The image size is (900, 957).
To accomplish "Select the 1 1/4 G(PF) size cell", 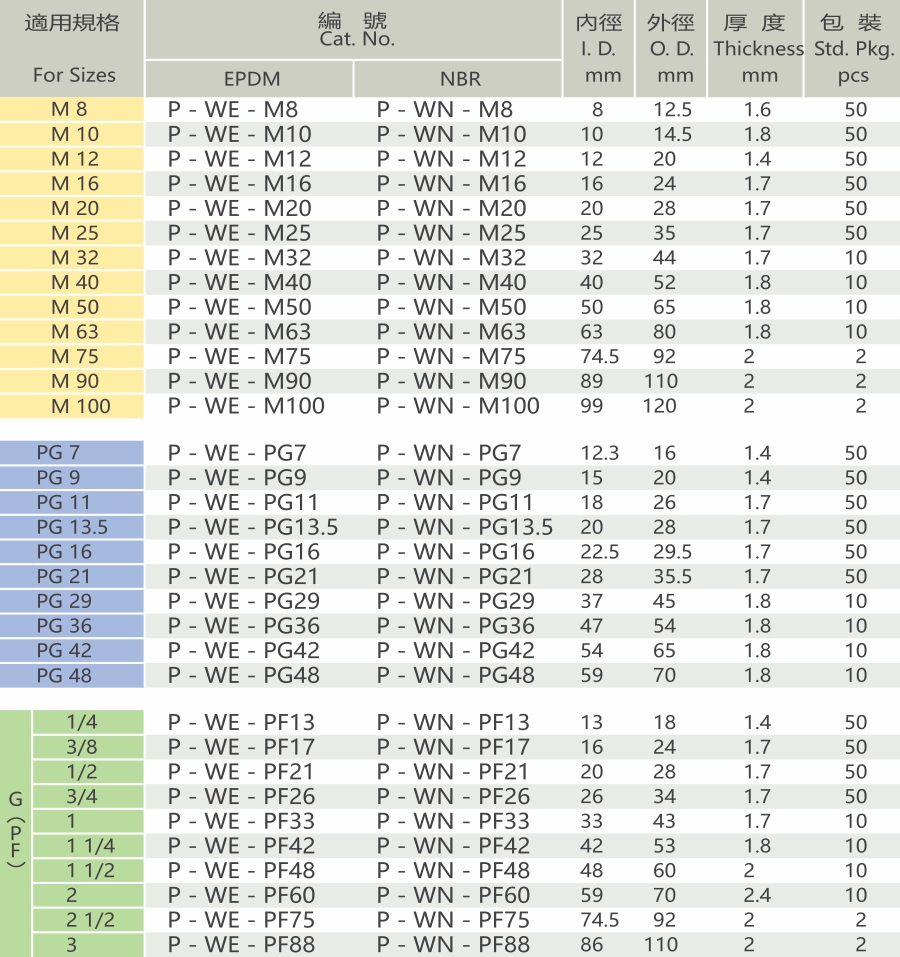I will point(88,846).
